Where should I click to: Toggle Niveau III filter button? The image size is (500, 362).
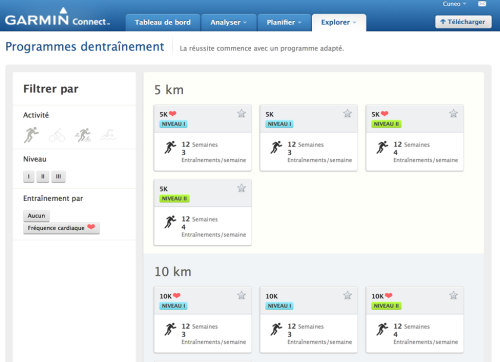58,176
